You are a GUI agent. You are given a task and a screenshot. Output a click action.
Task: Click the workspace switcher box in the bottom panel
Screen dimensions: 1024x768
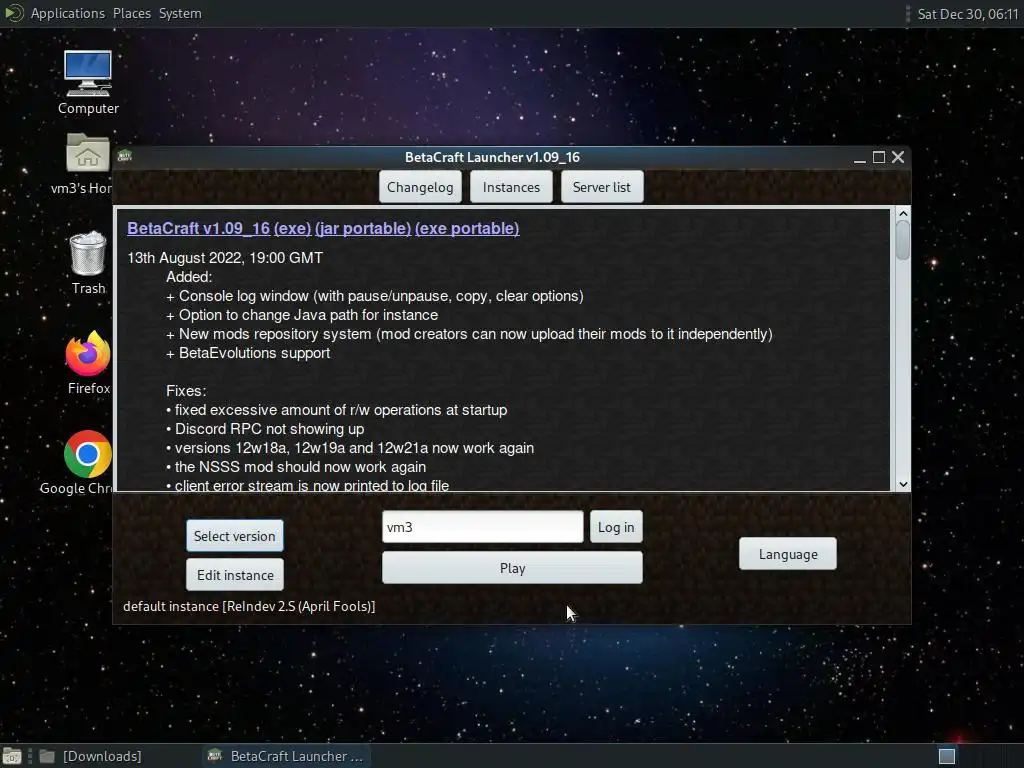[x=947, y=756]
